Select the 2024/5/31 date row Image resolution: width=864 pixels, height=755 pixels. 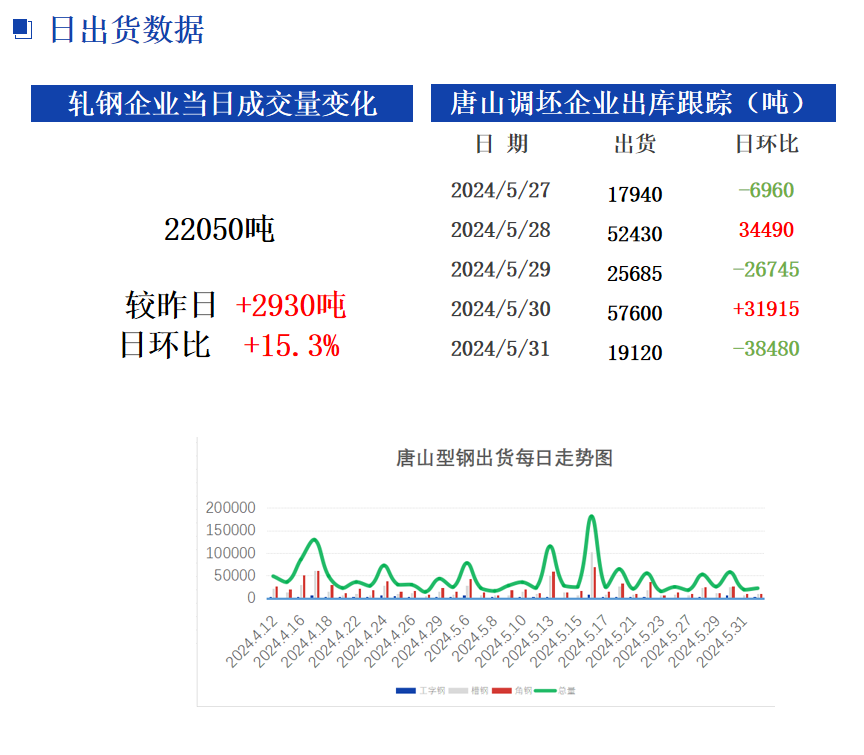coord(500,349)
